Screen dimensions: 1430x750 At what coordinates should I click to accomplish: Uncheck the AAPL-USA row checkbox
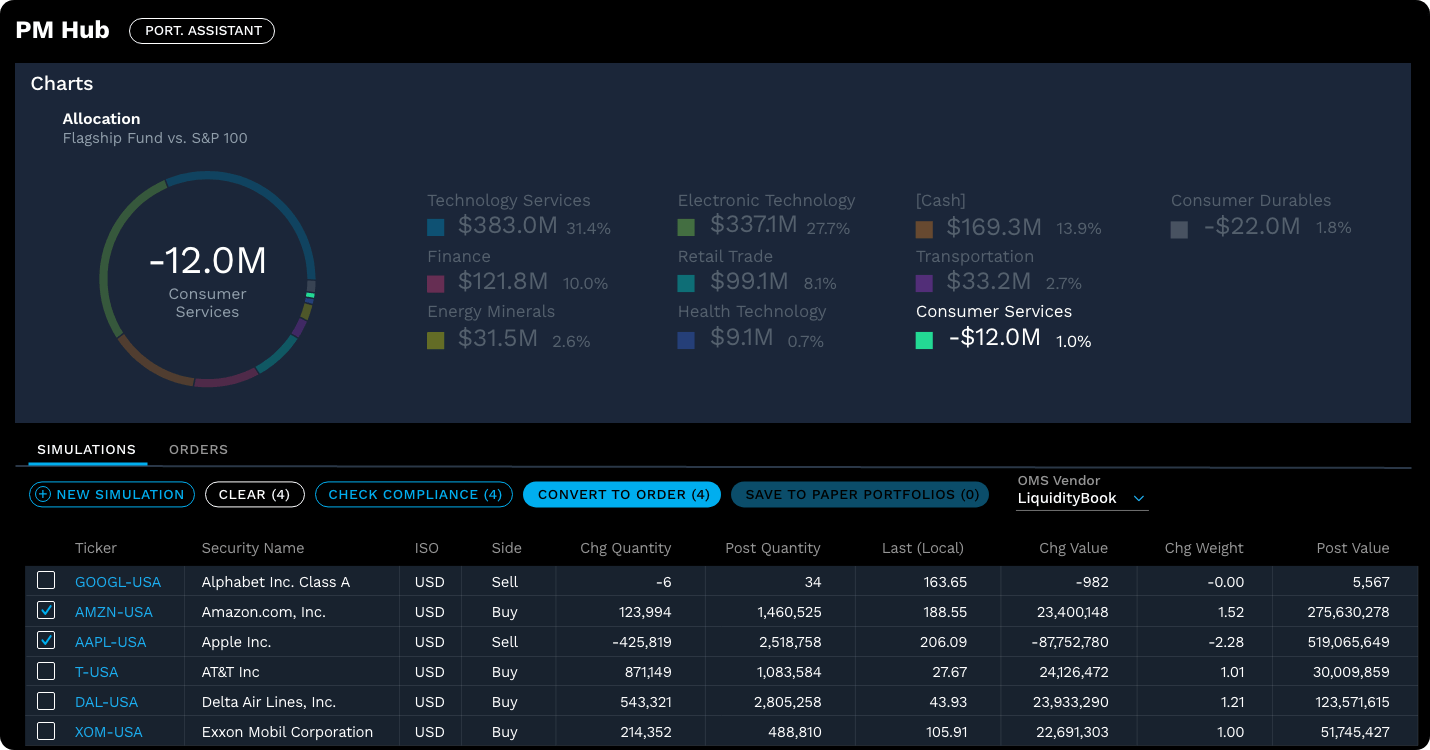coord(45,641)
